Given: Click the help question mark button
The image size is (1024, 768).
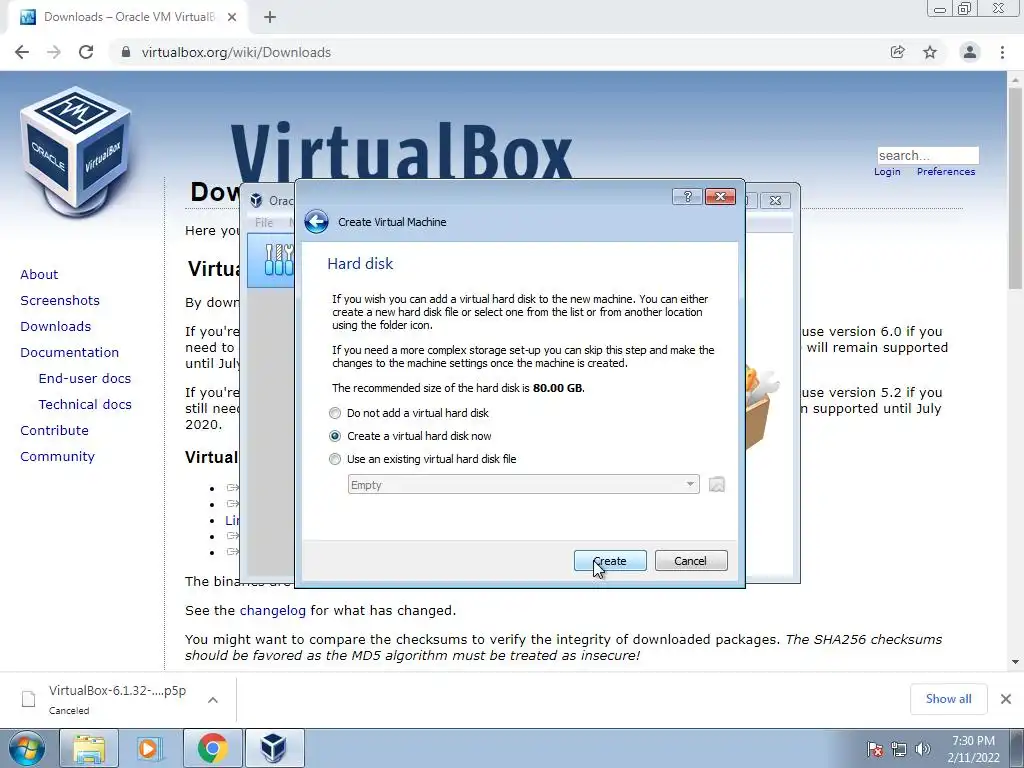Looking at the screenshot, I should coord(687,197).
